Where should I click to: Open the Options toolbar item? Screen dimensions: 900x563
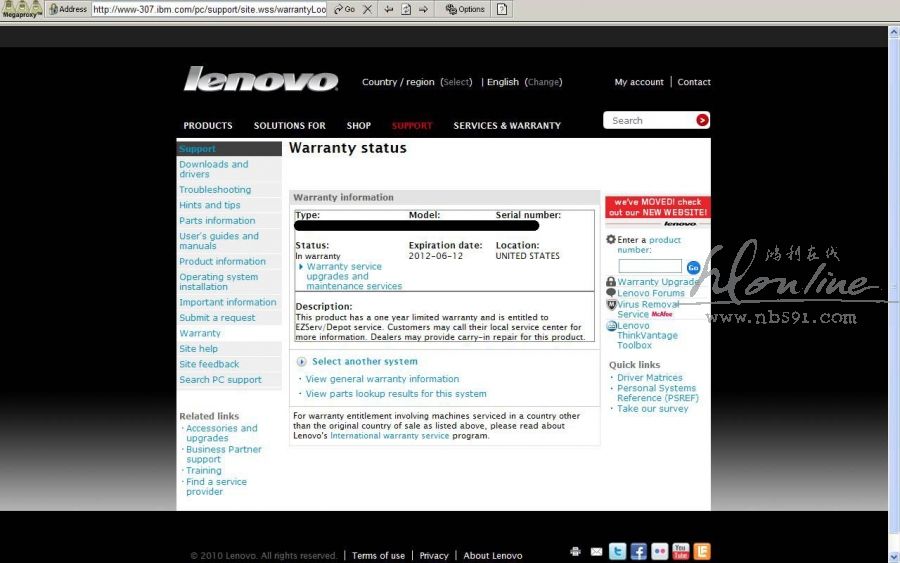(465, 9)
